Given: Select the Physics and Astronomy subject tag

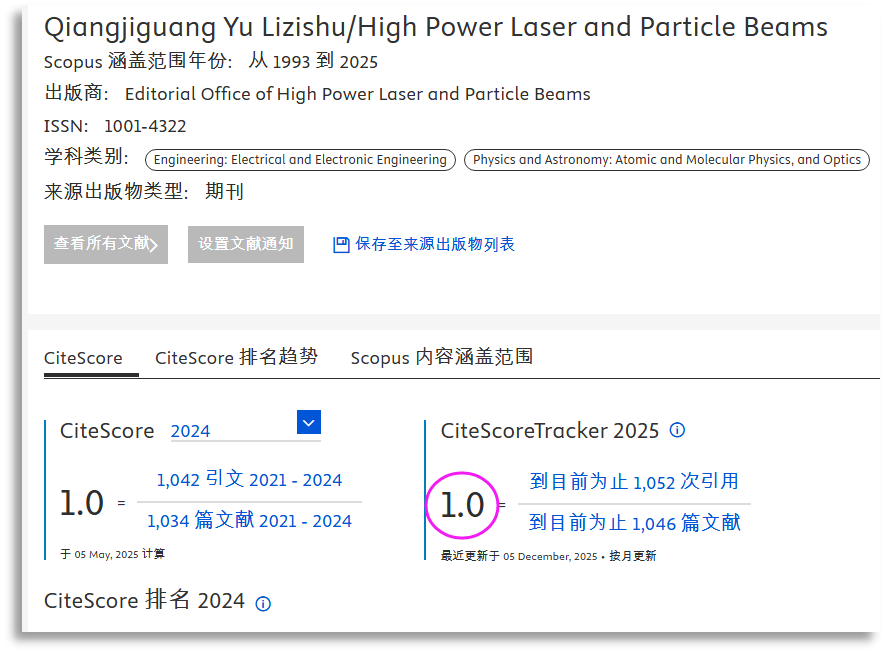Looking at the screenshot, I should pos(667,160).
